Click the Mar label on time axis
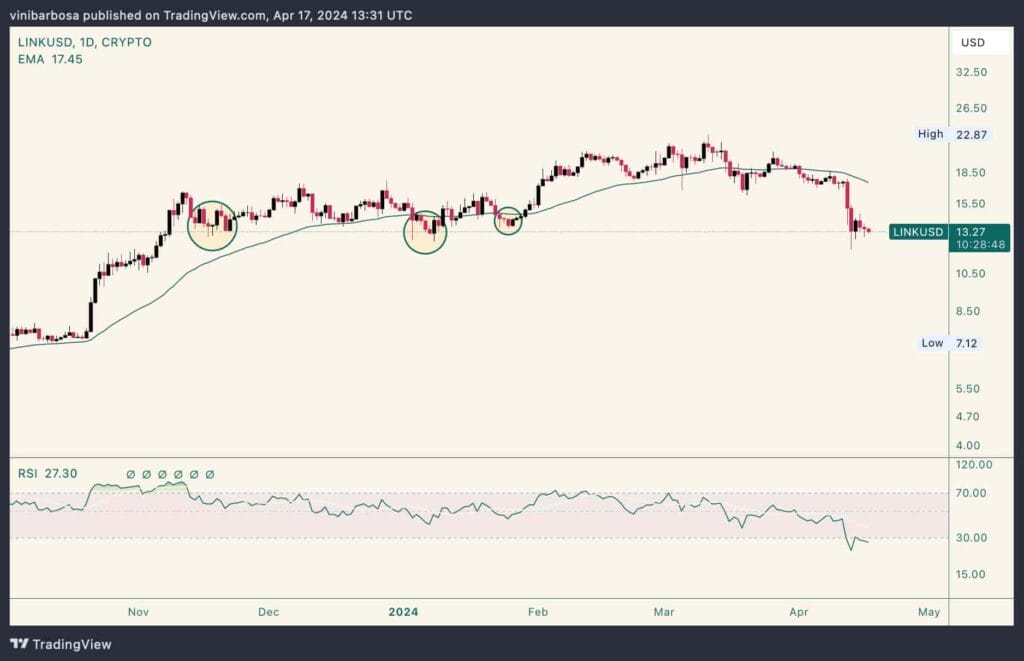Screen dimensions: 1024x661 pos(664,612)
